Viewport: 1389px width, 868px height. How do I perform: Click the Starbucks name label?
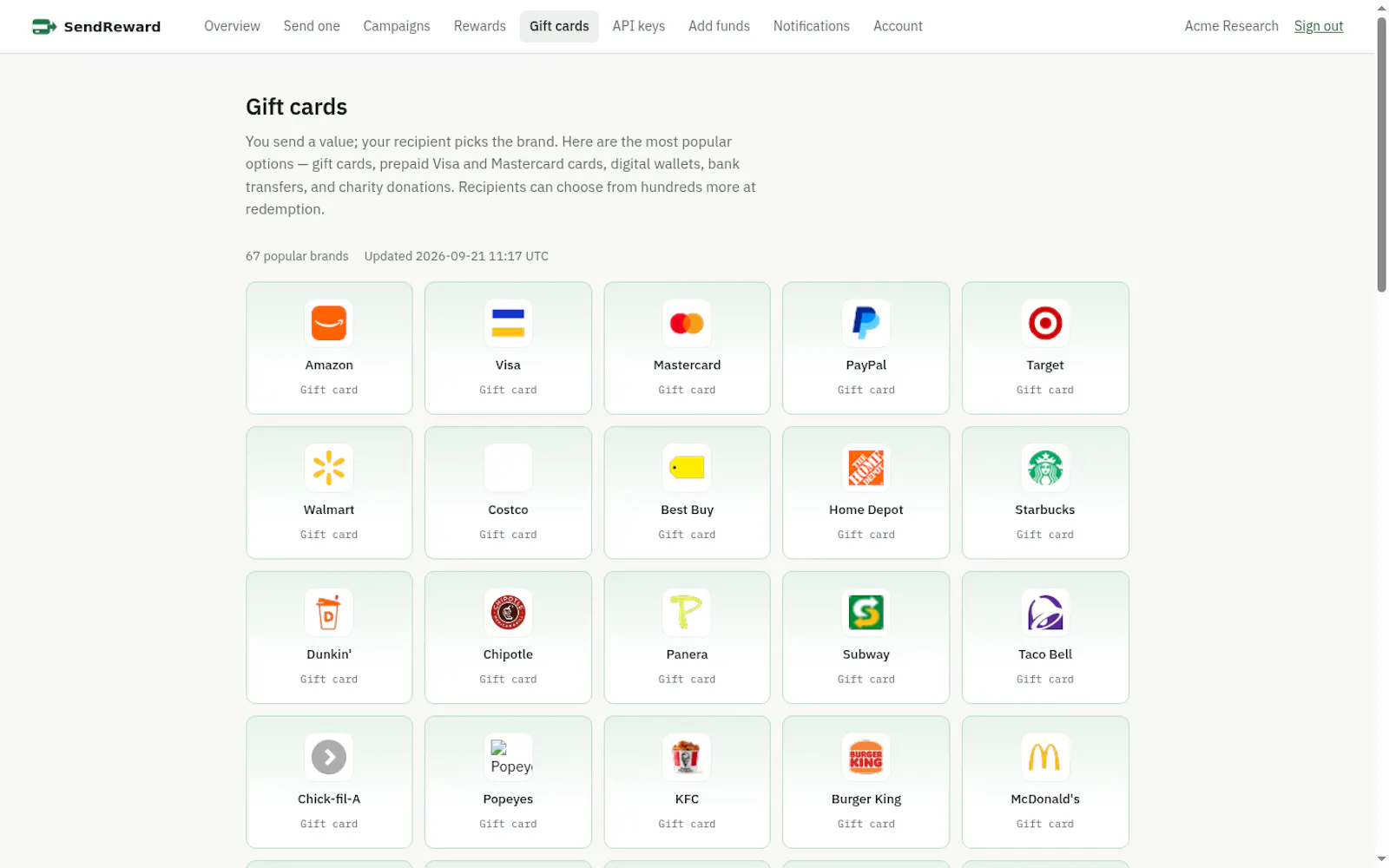(x=1045, y=510)
